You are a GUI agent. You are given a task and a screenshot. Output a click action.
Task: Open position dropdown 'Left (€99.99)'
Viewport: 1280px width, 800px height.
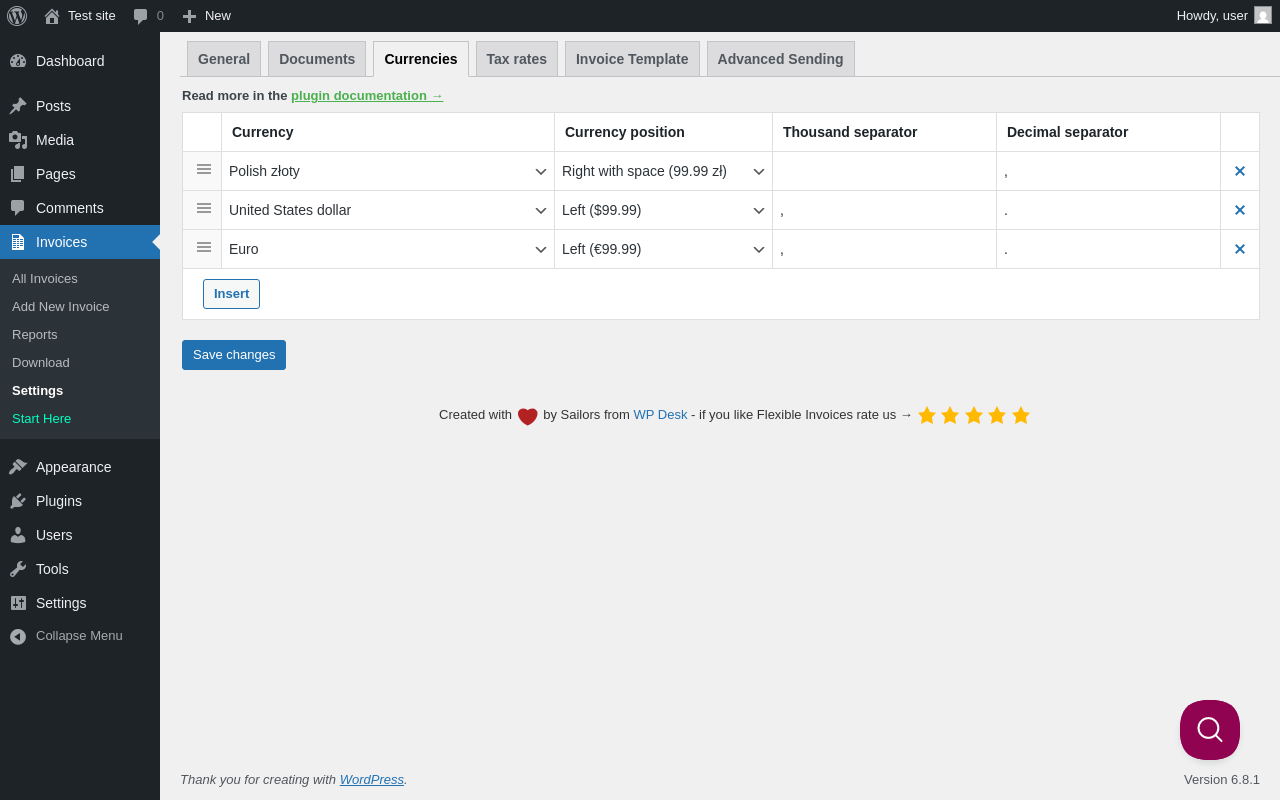[x=664, y=249]
